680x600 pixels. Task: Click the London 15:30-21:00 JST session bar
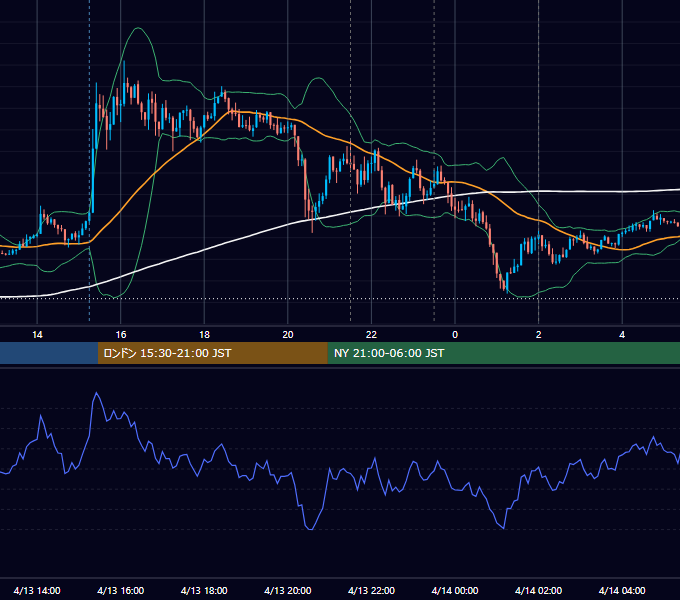pyautogui.click(x=213, y=353)
